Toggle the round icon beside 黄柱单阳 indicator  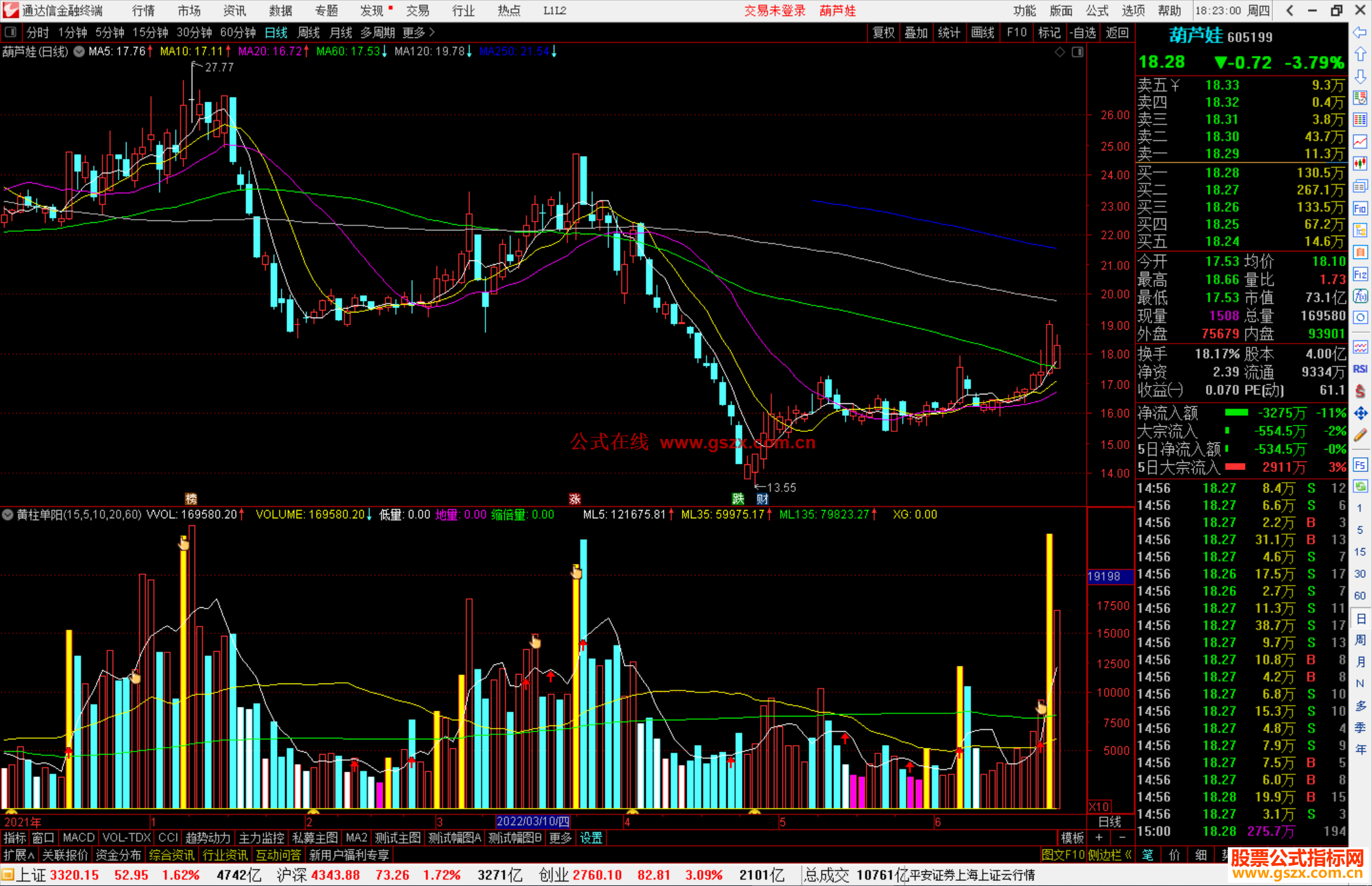pyautogui.click(x=8, y=514)
